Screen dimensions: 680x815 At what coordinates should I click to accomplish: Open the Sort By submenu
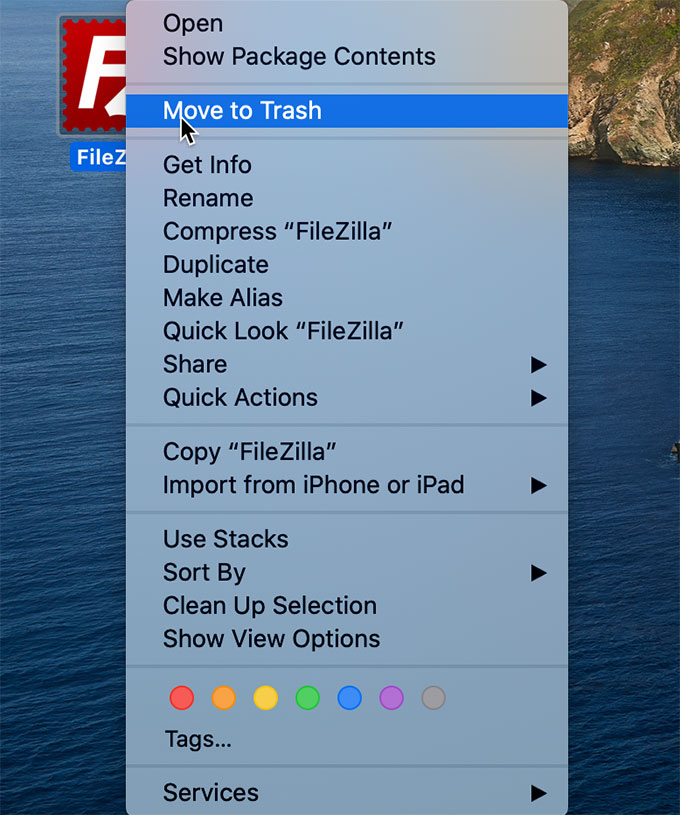347,572
